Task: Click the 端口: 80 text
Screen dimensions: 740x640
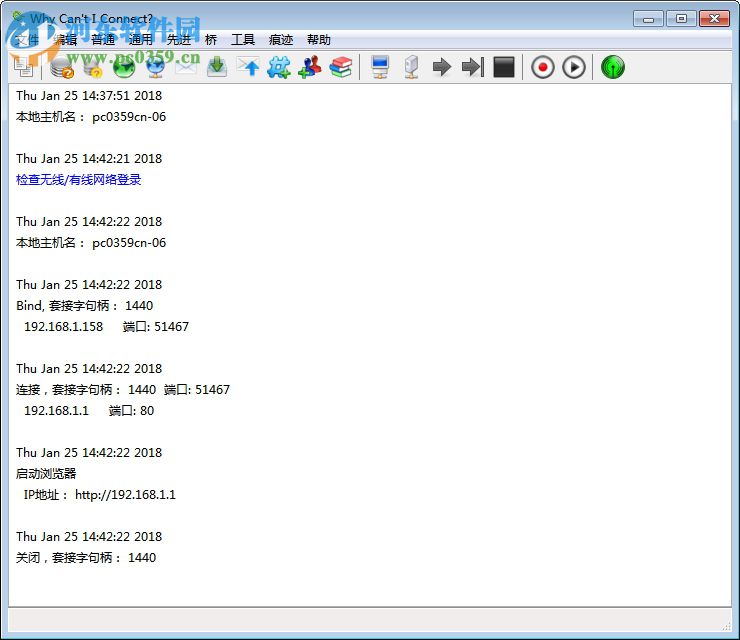Action: pyautogui.click(x=131, y=411)
